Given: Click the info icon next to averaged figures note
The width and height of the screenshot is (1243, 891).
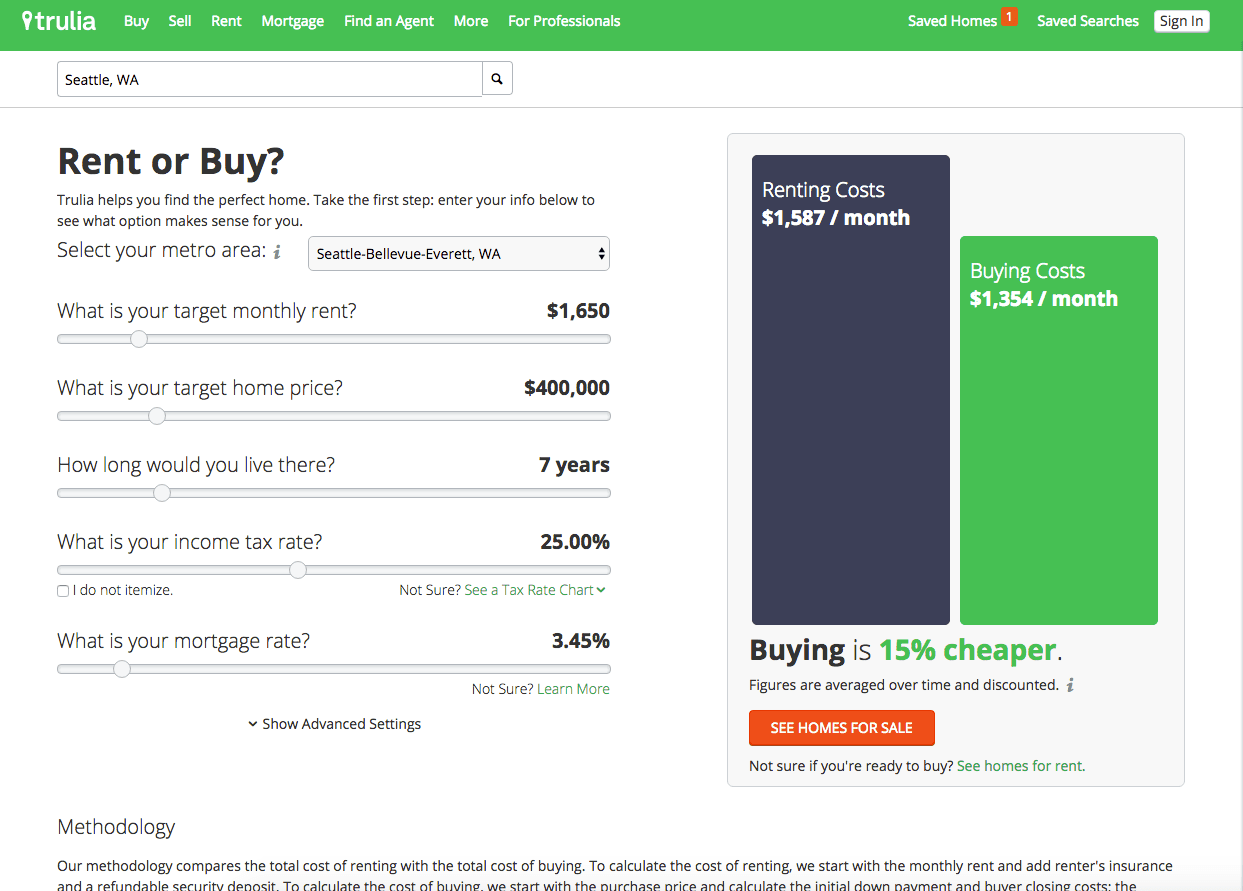Looking at the screenshot, I should (x=1068, y=685).
